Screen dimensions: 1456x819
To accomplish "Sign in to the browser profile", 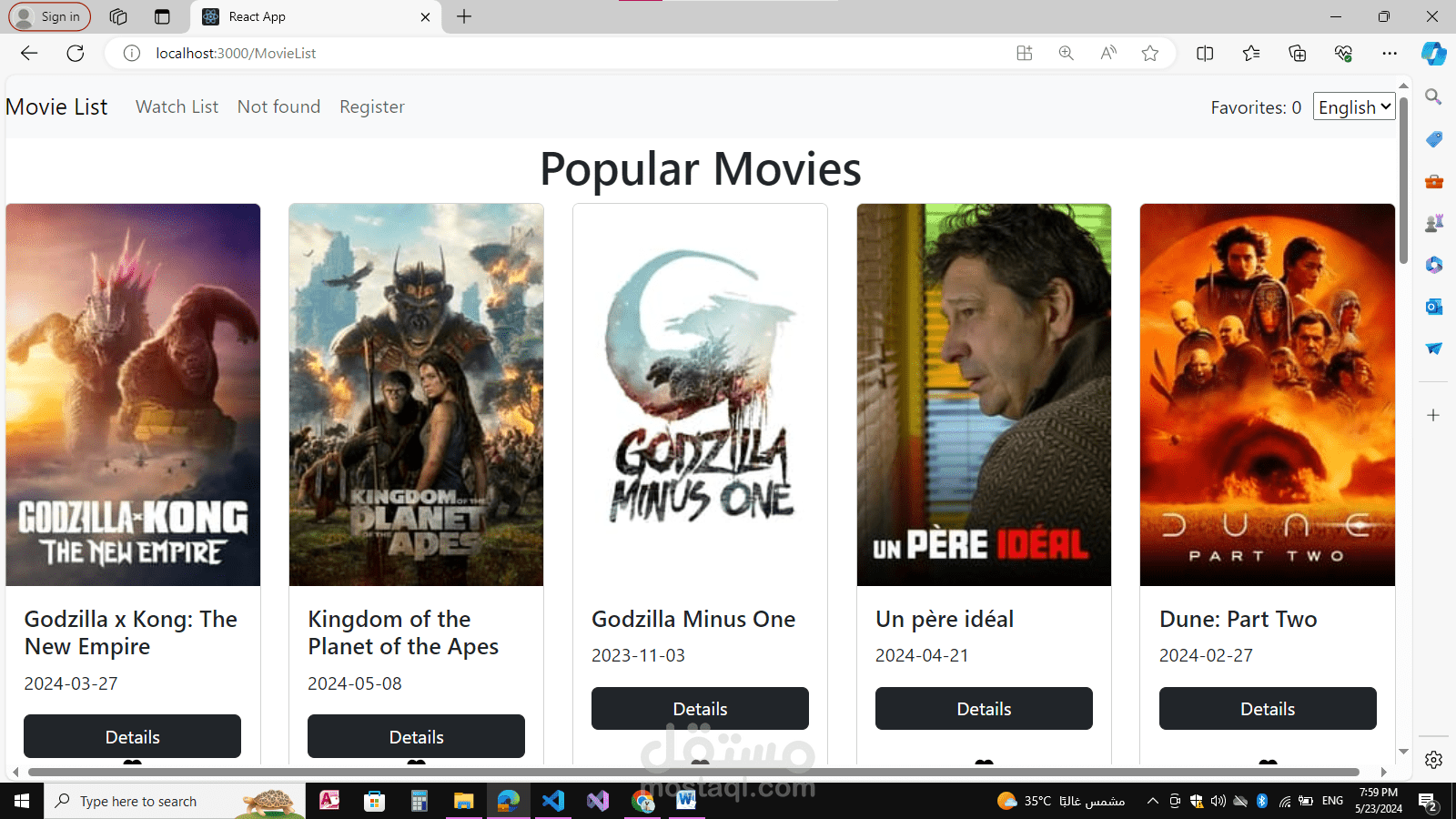I will tap(50, 16).
